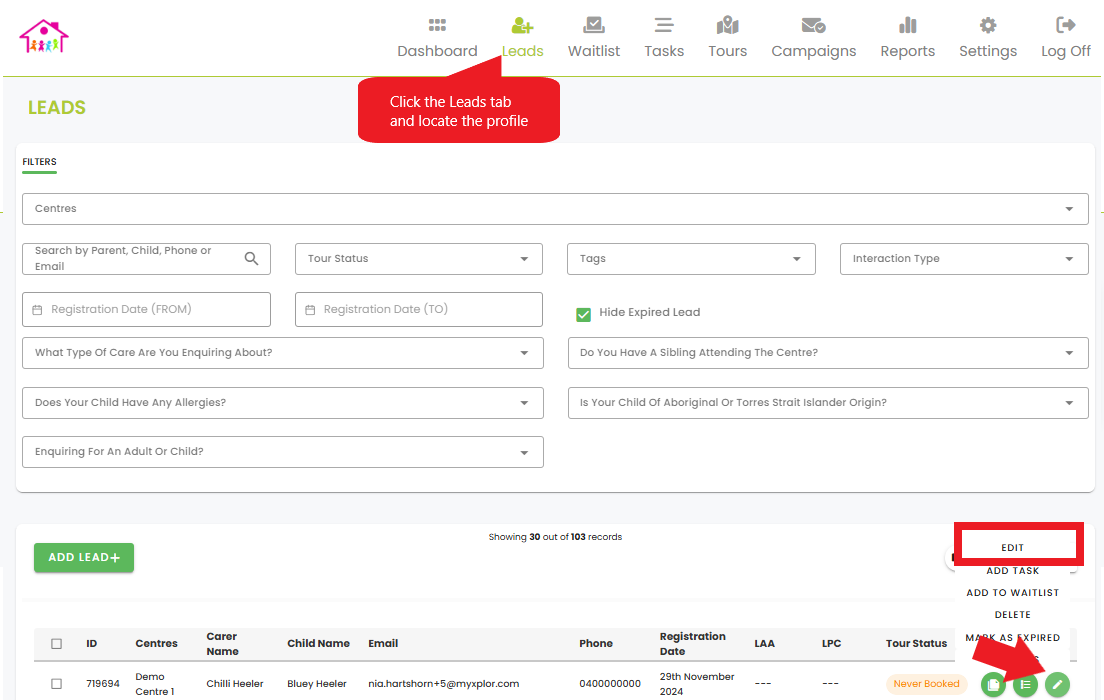The width and height of the screenshot is (1104, 700).
Task: Choose EDIT from the action menu
Action: click(x=1012, y=548)
